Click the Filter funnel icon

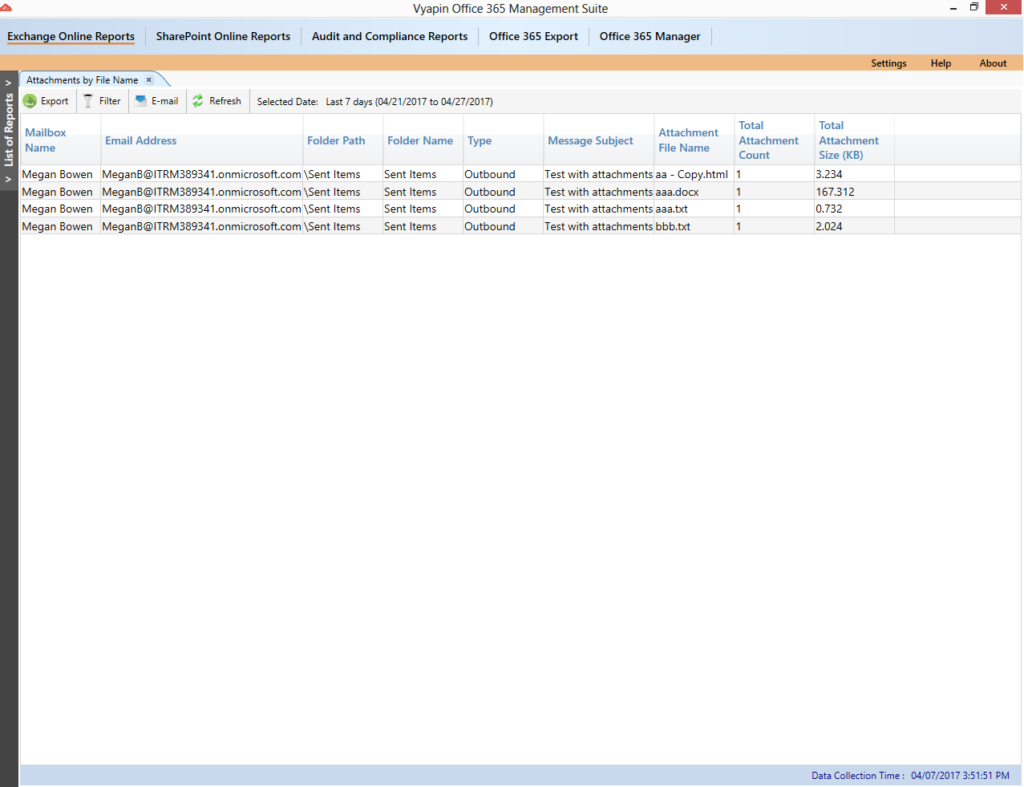(x=88, y=101)
